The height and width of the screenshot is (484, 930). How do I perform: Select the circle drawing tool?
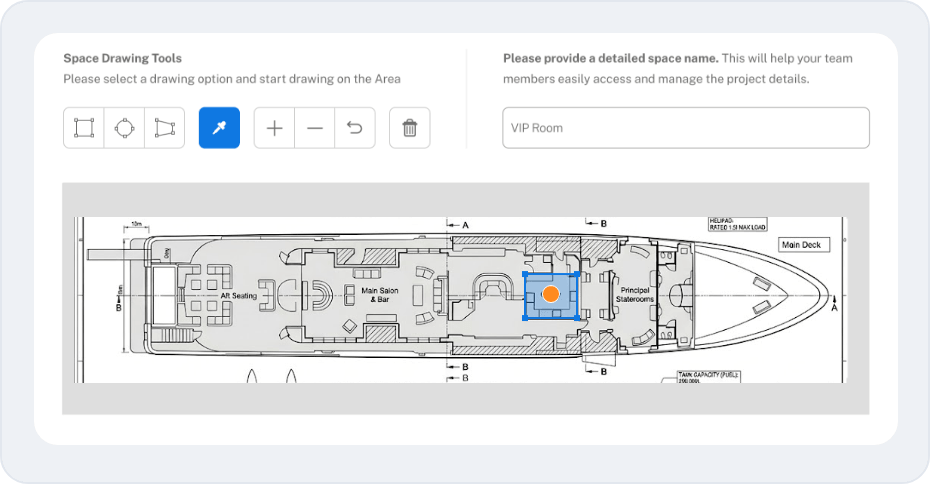pos(124,128)
